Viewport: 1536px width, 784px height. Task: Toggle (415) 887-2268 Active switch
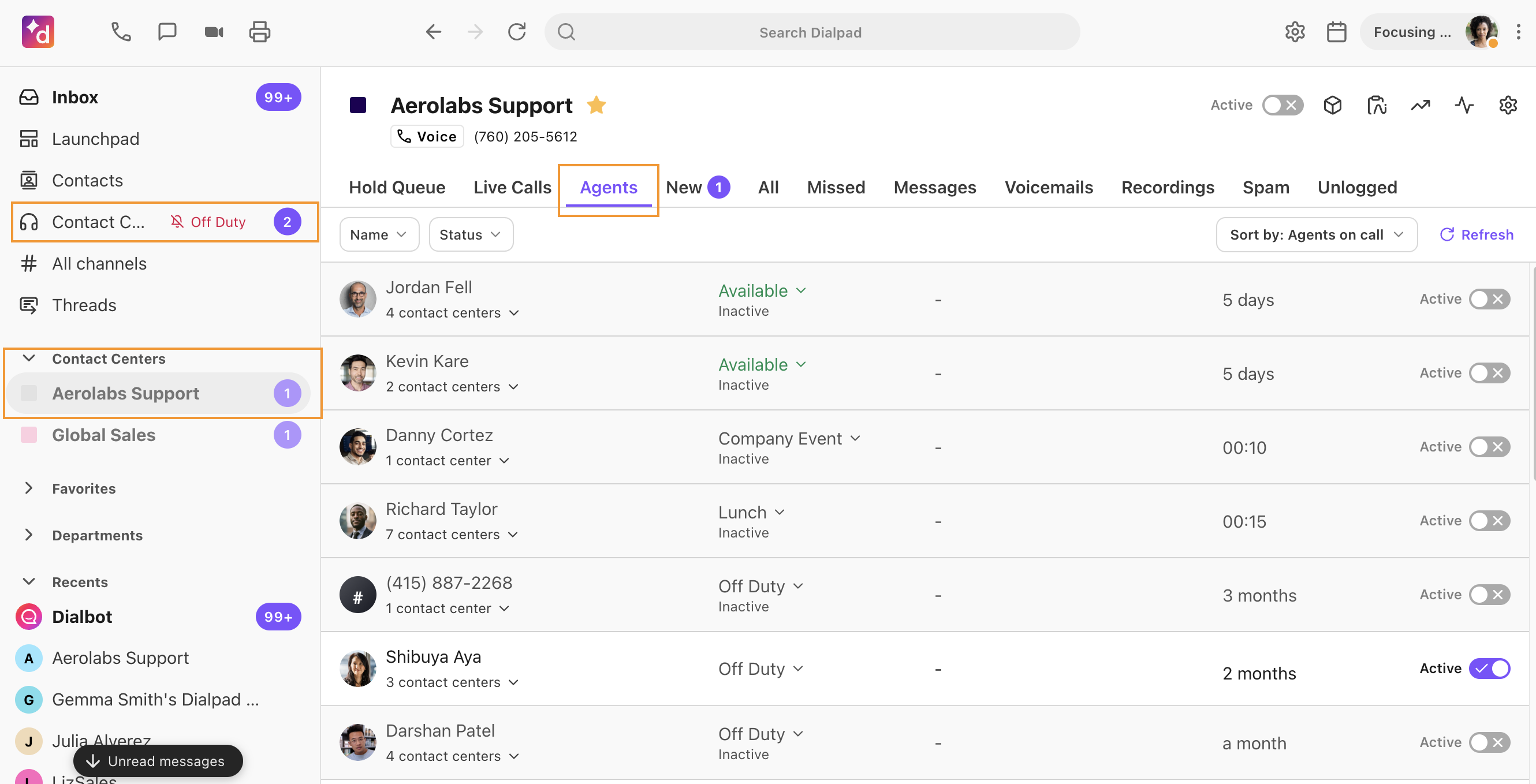point(1489,595)
